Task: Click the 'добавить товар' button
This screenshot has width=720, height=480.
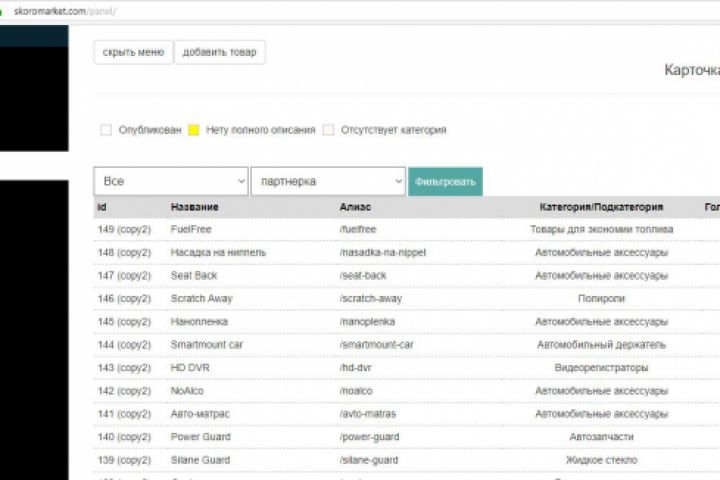Action: (219, 52)
